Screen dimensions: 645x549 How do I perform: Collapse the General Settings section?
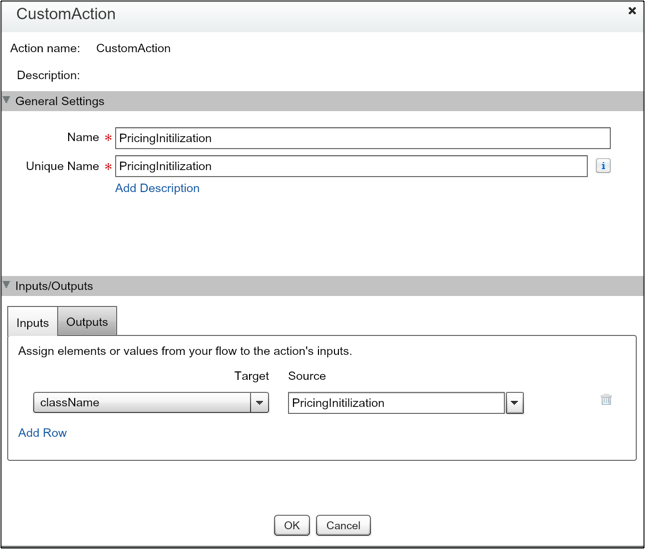click(x=7, y=100)
